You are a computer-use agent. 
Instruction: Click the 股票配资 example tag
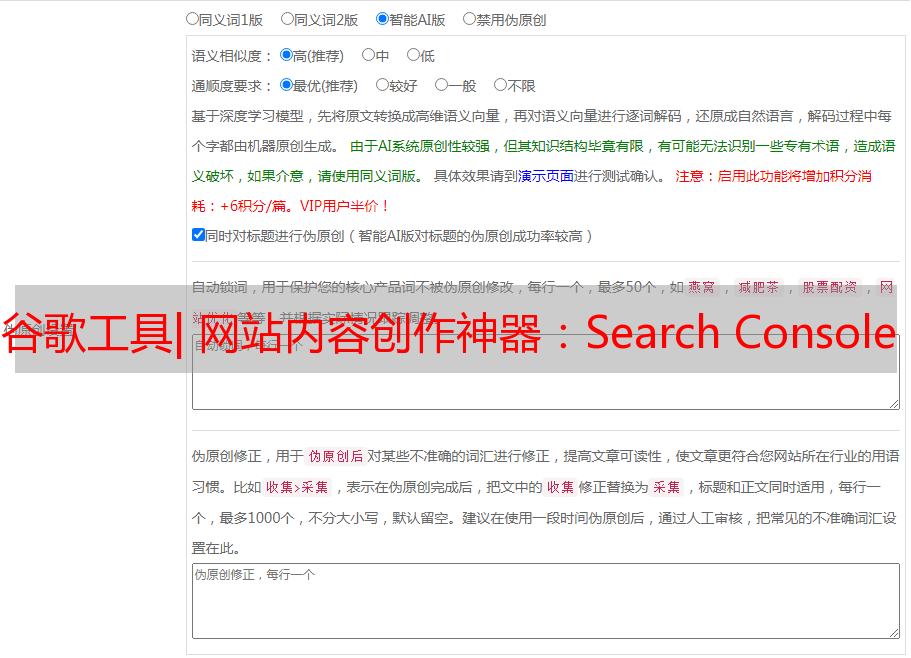point(830,287)
